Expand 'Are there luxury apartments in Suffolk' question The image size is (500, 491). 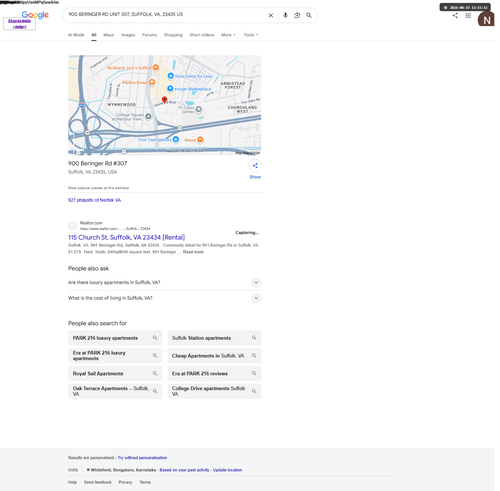click(x=164, y=282)
